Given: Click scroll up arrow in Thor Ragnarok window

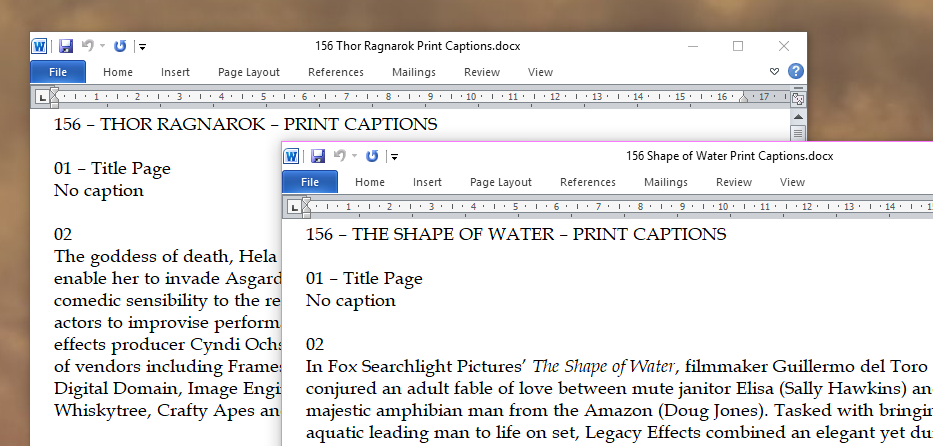Looking at the screenshot, I should 799,117.
